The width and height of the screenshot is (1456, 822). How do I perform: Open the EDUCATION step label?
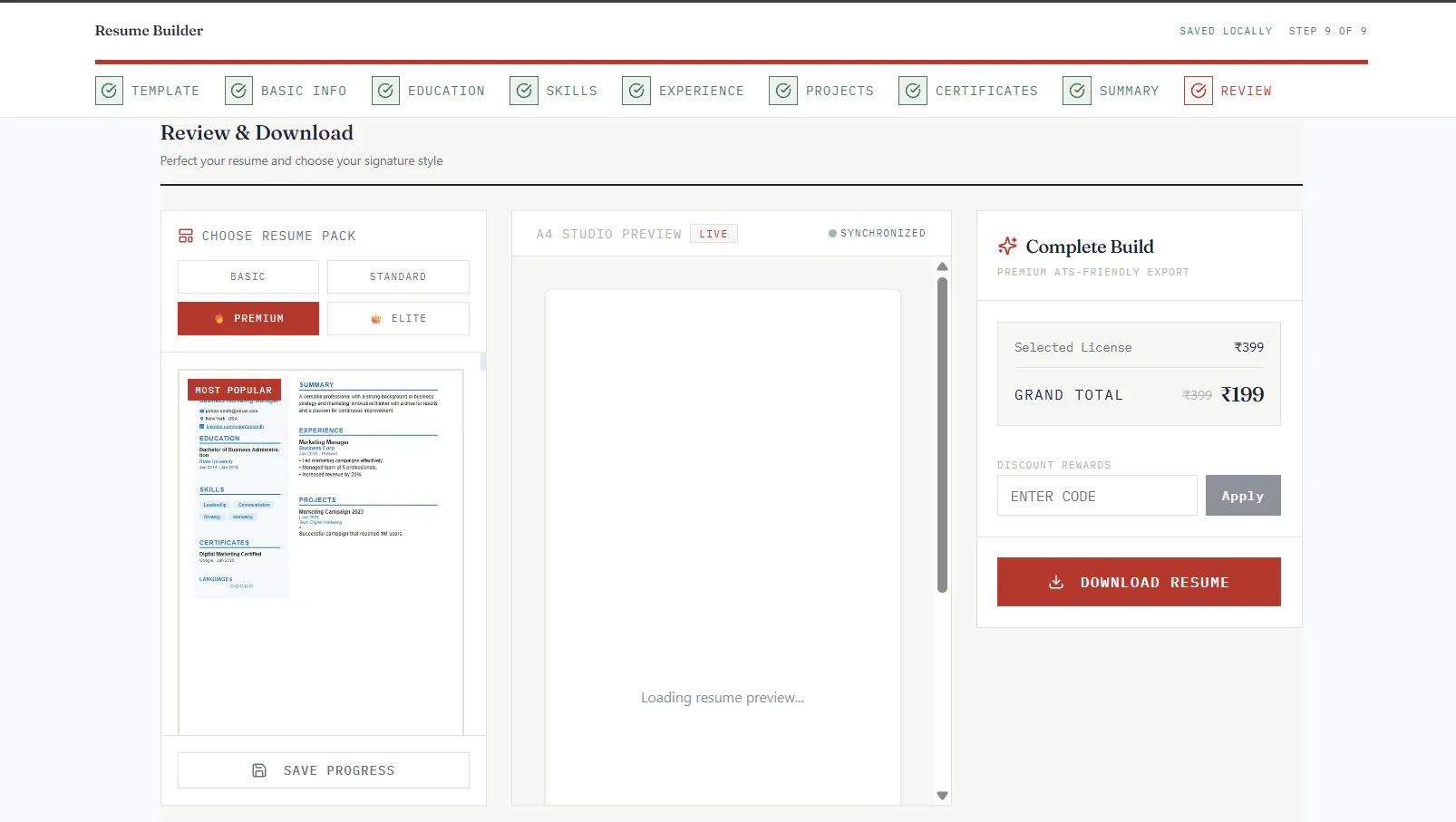point(446,91)
